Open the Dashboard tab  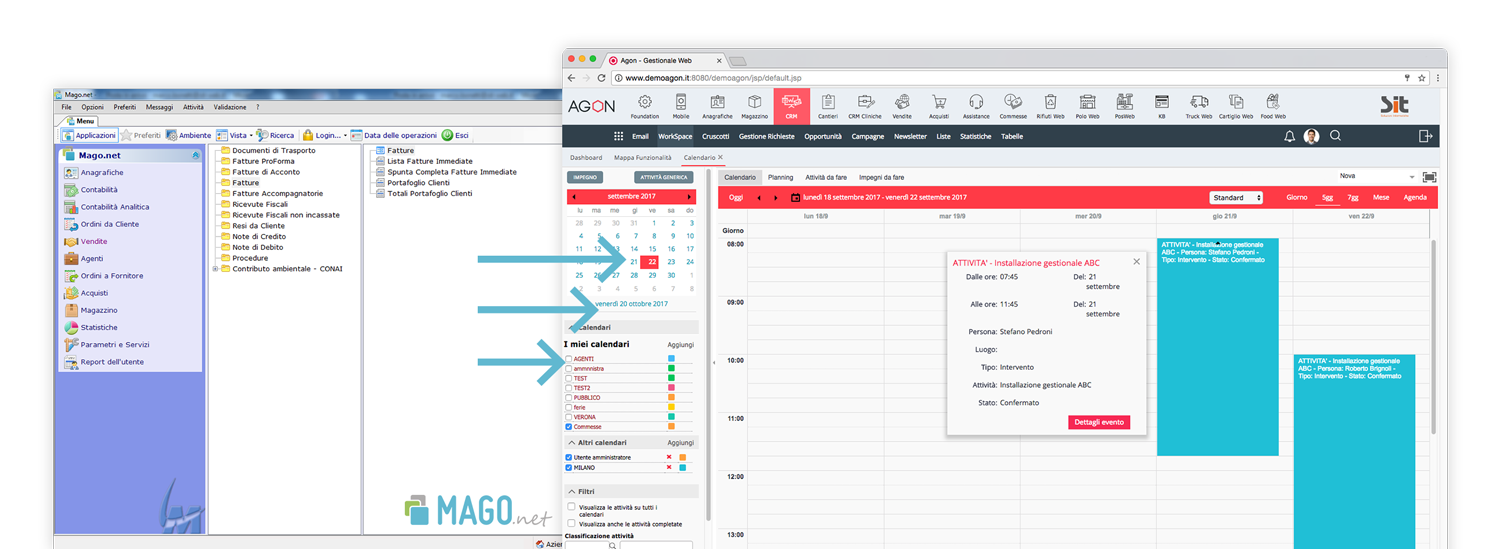click(x=586, y=158)
